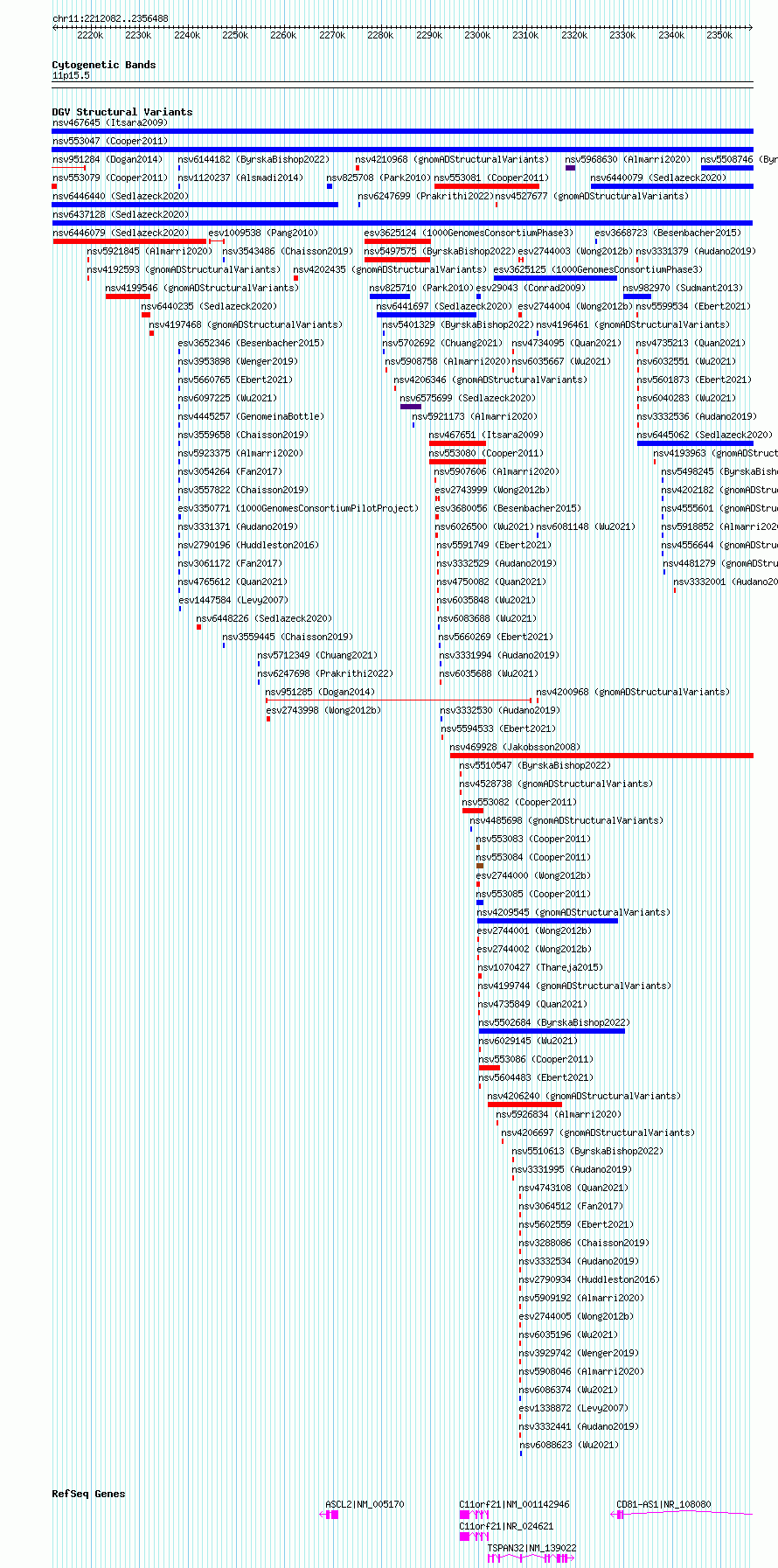This screenshot has height=1568, width=778.
Task: Open the nsv951285 (Dogan2014) label
Action: (320, 692)
